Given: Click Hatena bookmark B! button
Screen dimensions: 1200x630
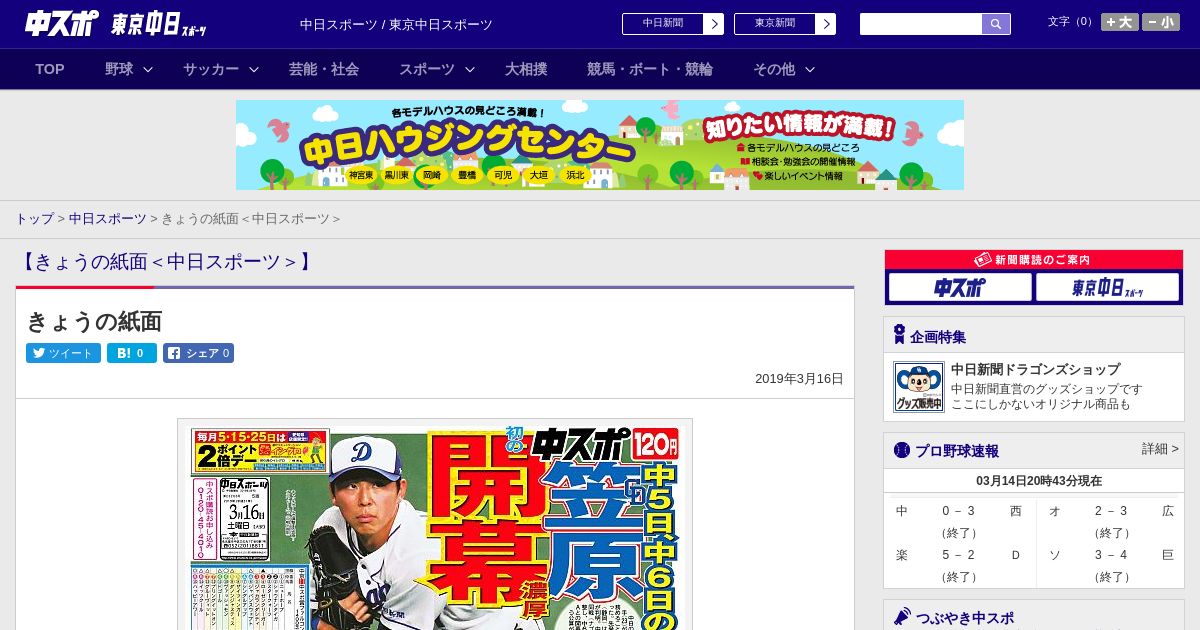Looking at the screenshot, I should (132, 353).
